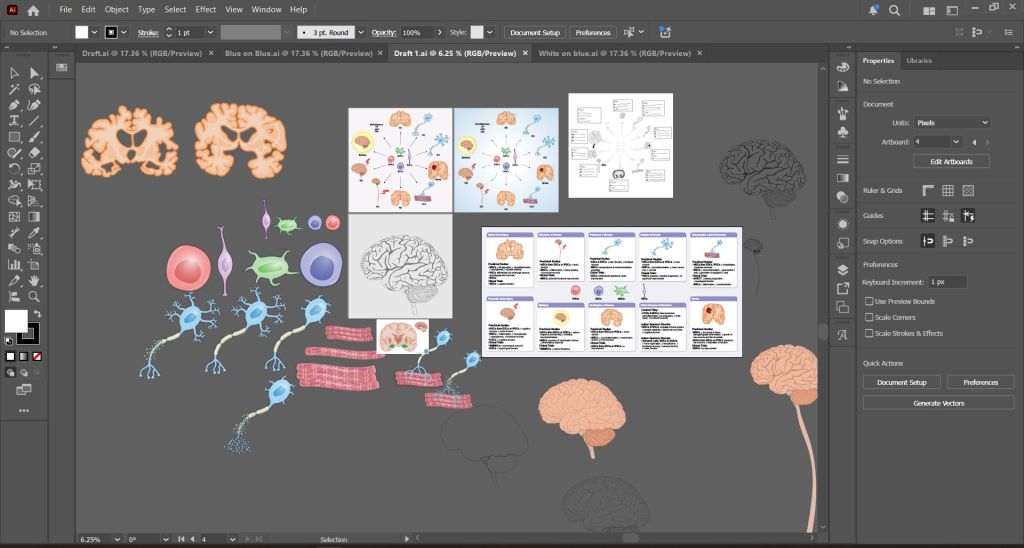Open the Symbols panel icon
The height and width of the screenshot is (548, 1024).
pyautogui.click(x=842, y=133)
